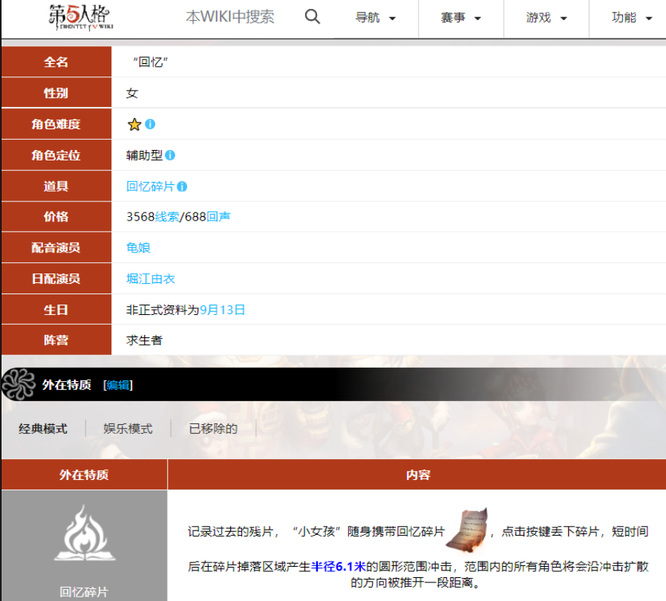Click the yellow difficulty star icon
This screenshot has width=666, height=601.
click(x=134, y=124)
